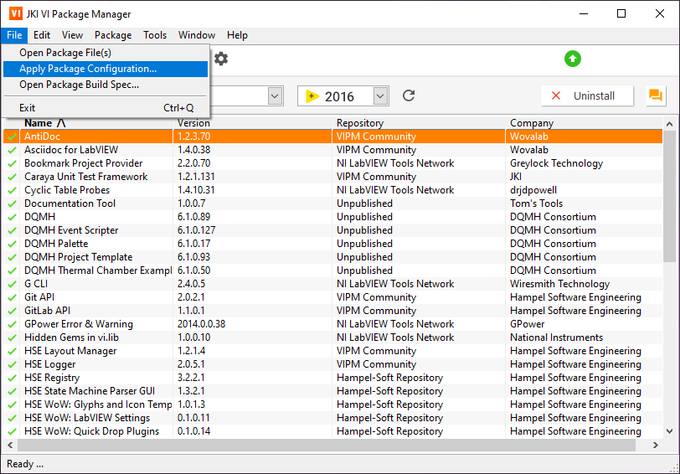Click the horizontal scrollbar right arrow
The image size is (680, 474).
pos(655,445)
